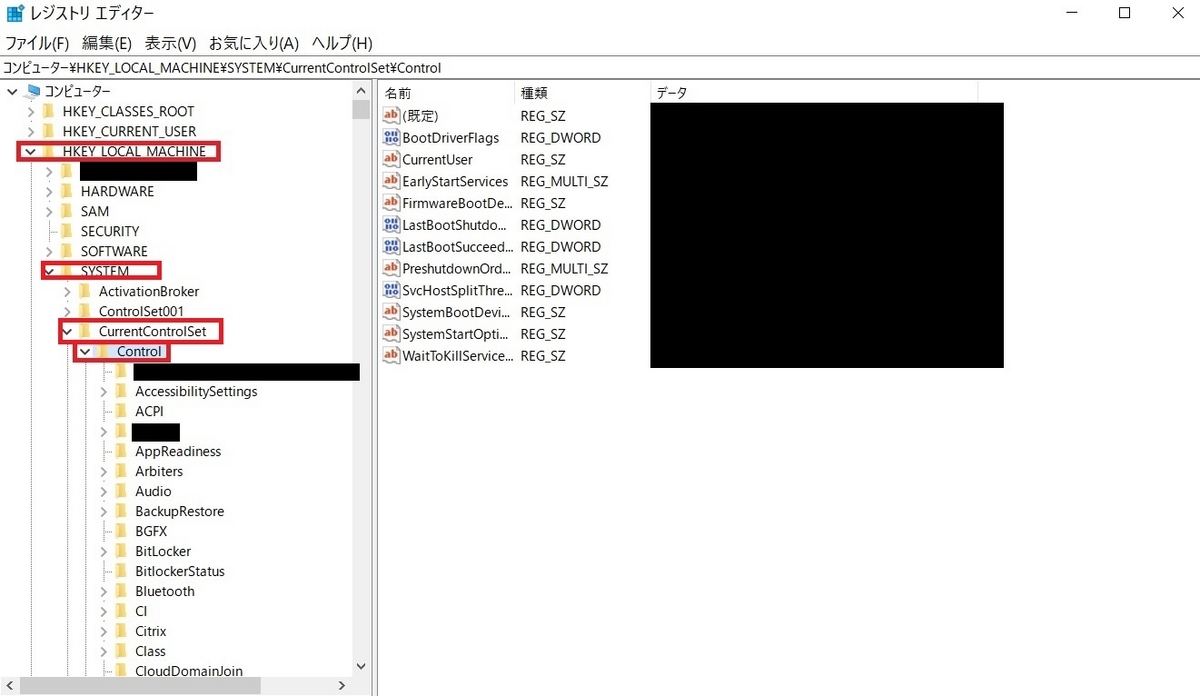Click the SystemBootDevi... string icon
The image size is (1200, 696).
click(392, 312)
